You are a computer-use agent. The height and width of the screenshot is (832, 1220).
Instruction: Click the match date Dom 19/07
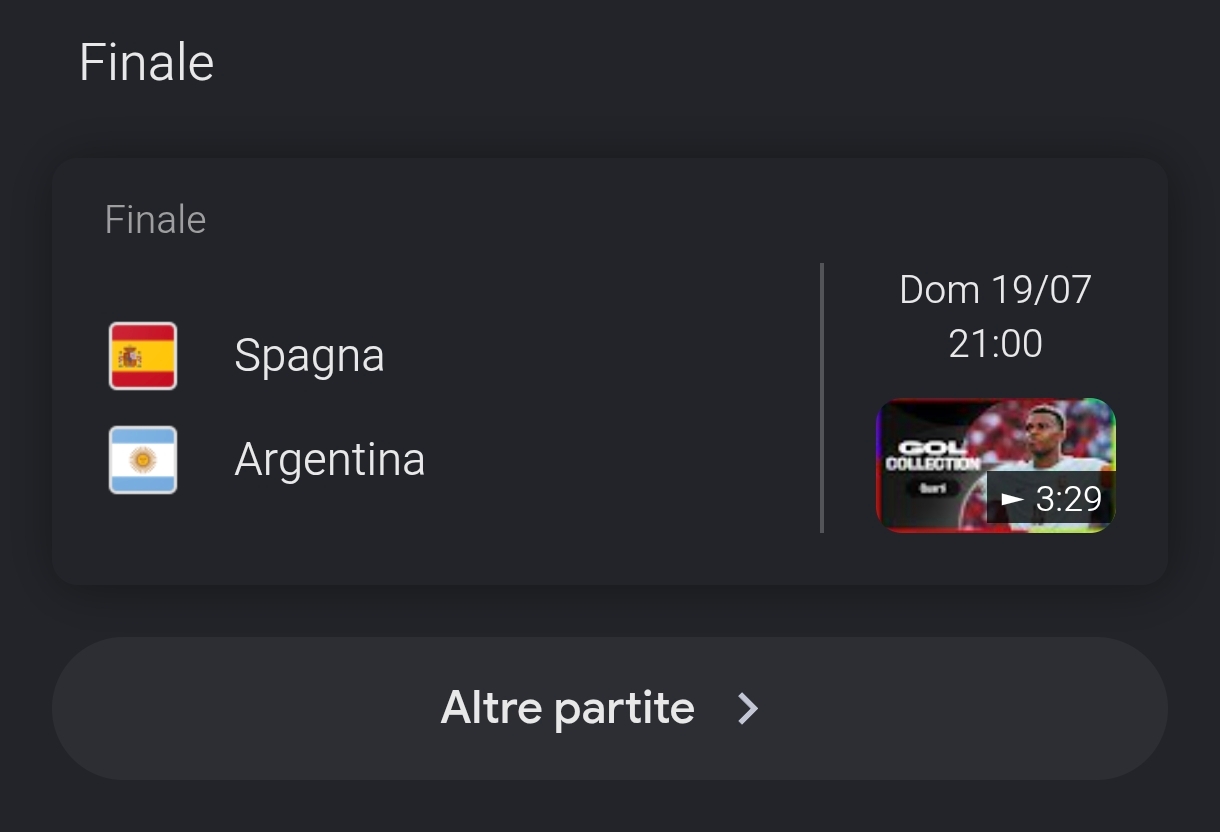click(995, 290)
